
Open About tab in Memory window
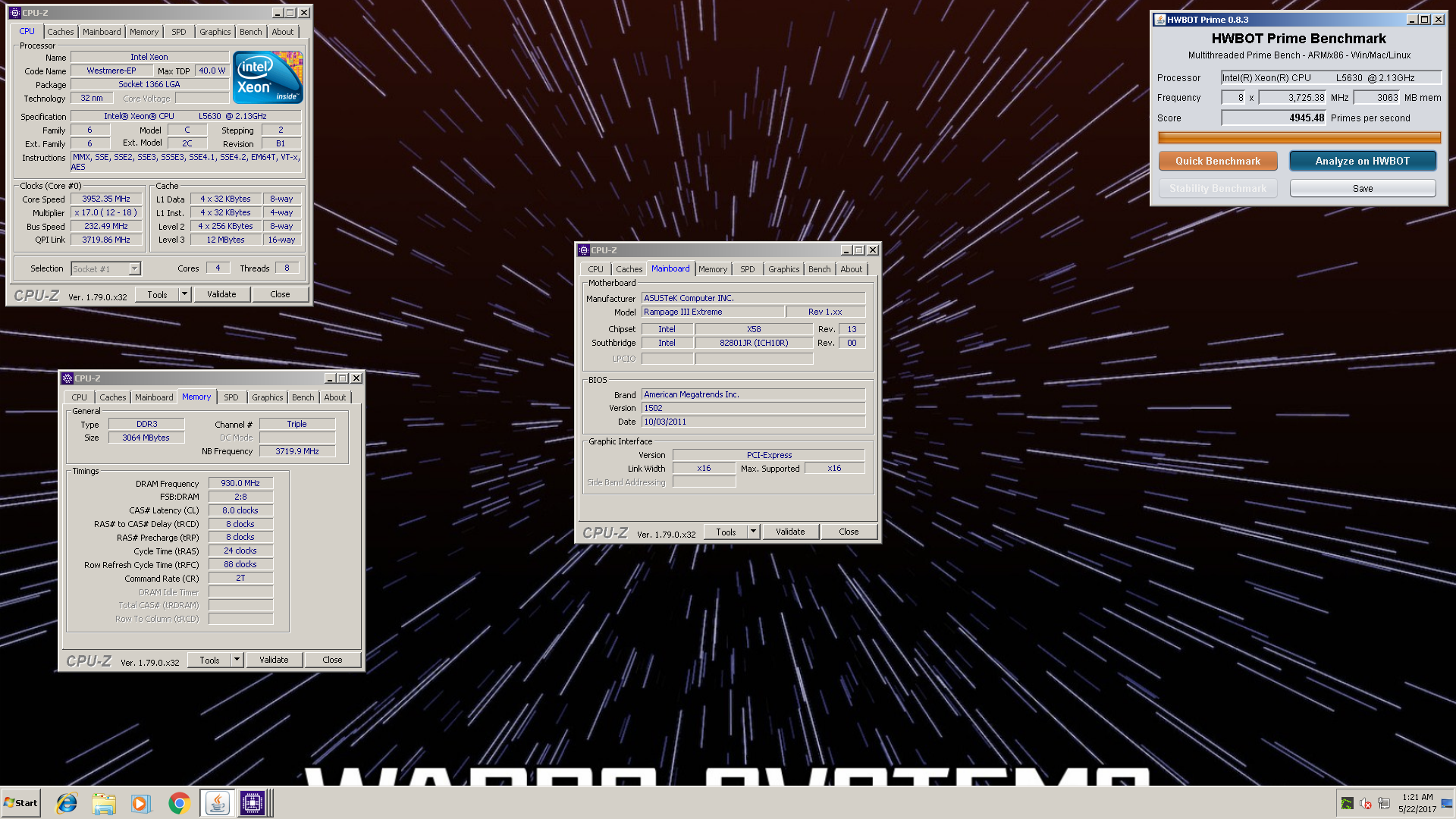(335, 397)
